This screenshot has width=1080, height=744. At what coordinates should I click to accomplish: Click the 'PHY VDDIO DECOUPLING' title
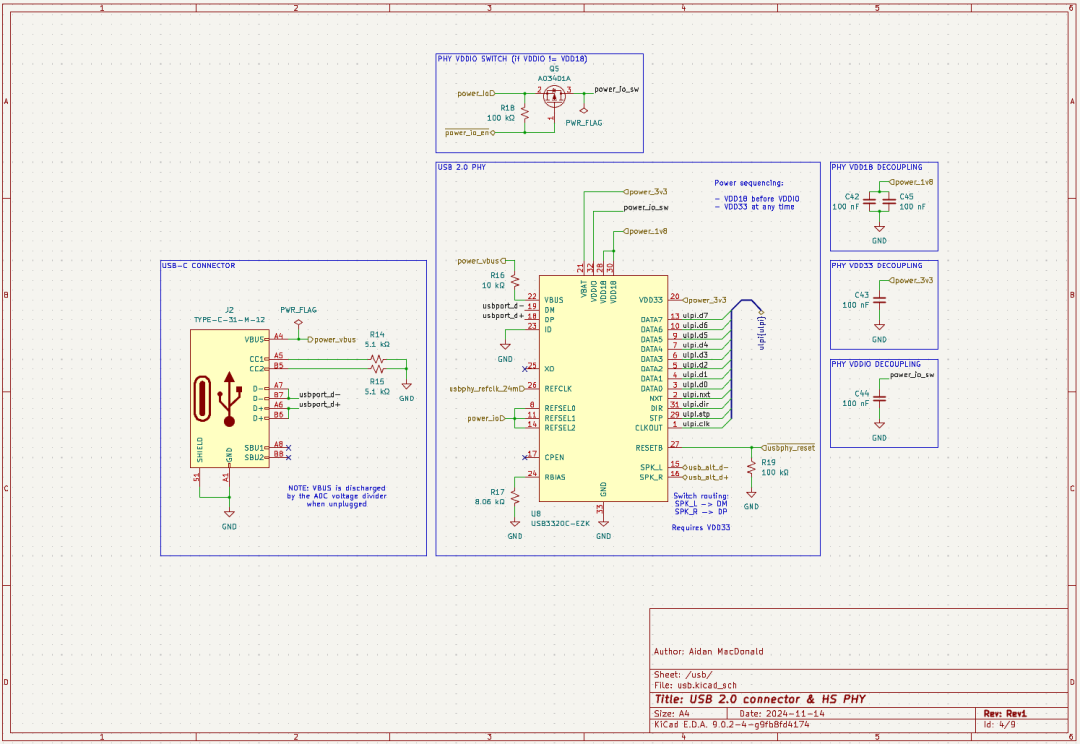tap(876, 364)
